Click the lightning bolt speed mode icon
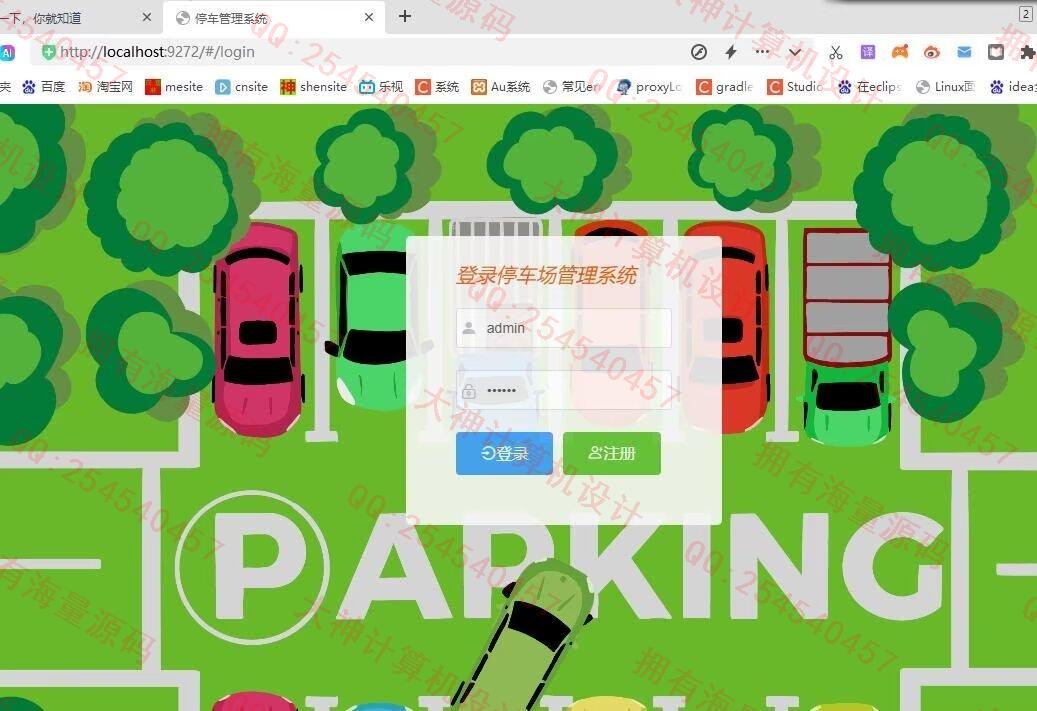 (x=731, y=52)
